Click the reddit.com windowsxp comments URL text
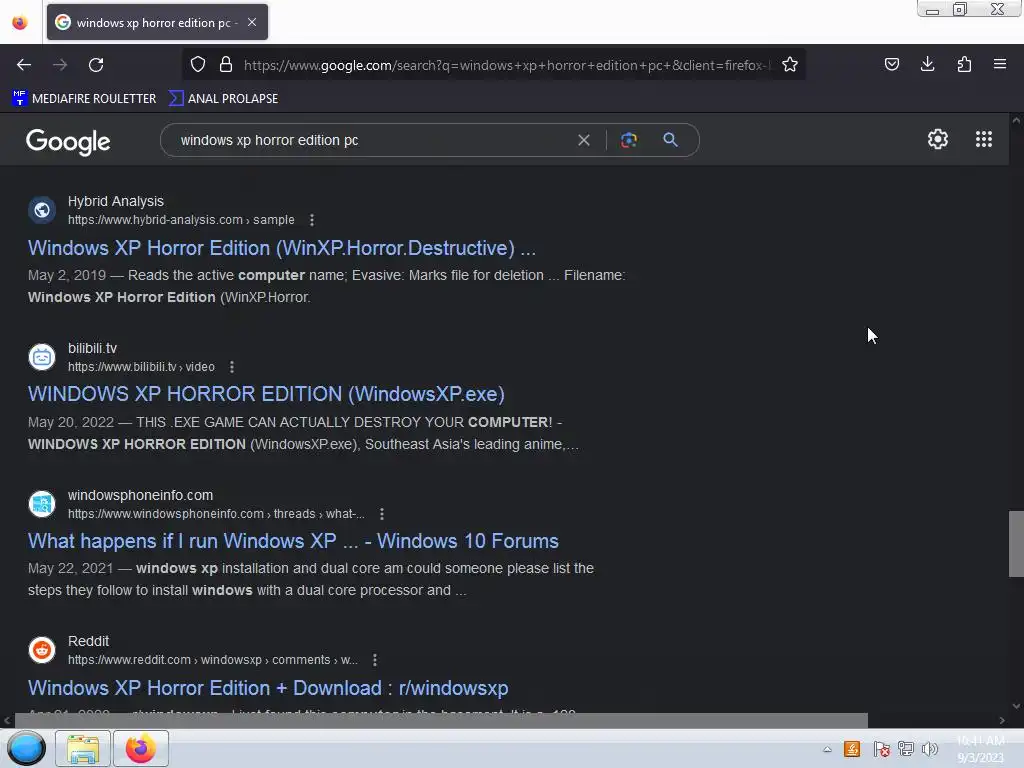This screenshot has width=1024, height=768. [213, 660]
